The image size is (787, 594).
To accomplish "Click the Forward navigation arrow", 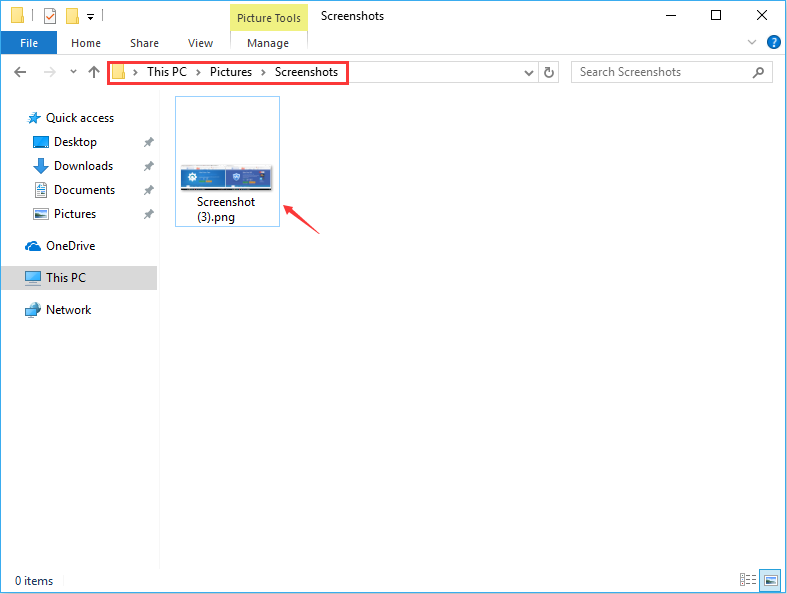I will point(50,72).
